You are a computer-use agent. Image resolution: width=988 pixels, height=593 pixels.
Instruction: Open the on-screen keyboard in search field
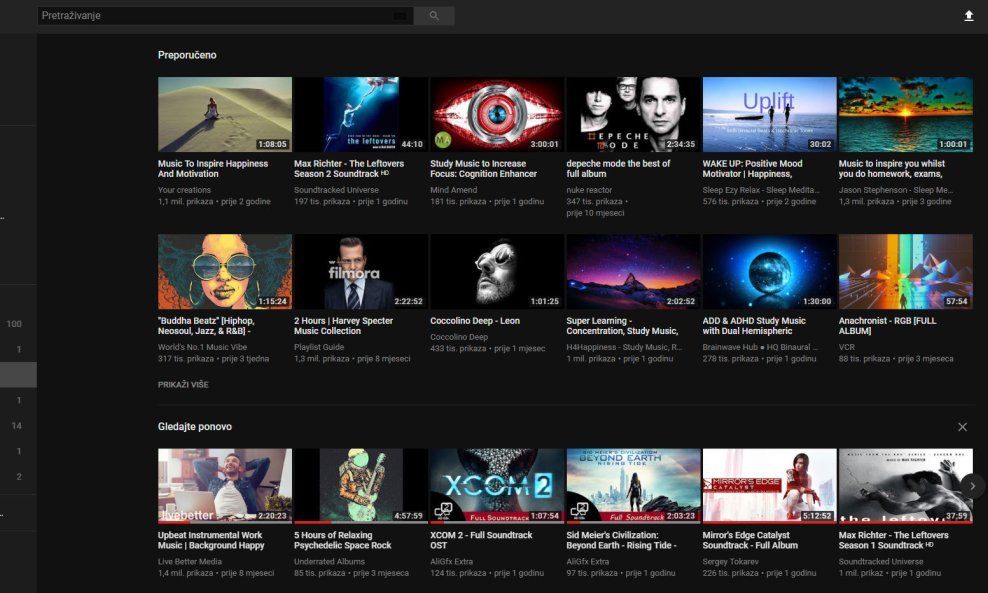(x=400, y=16)
